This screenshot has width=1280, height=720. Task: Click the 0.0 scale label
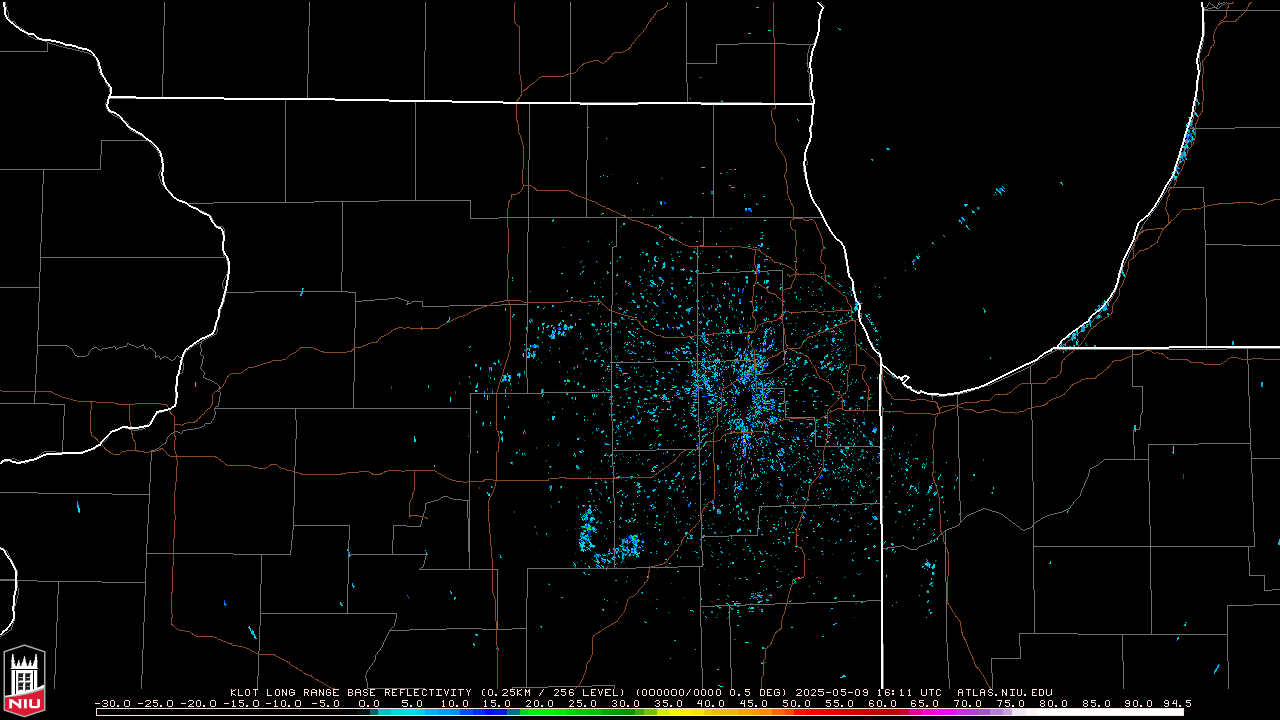370,703
